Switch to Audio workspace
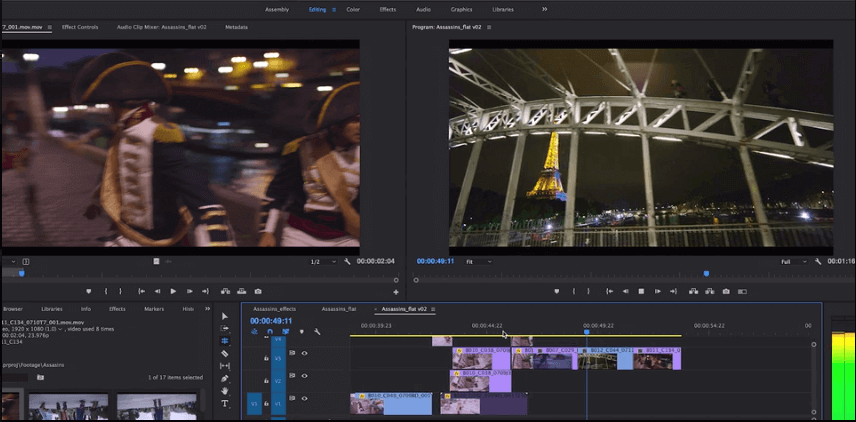This screenshot has height=422, width=856. coord(423,10)
